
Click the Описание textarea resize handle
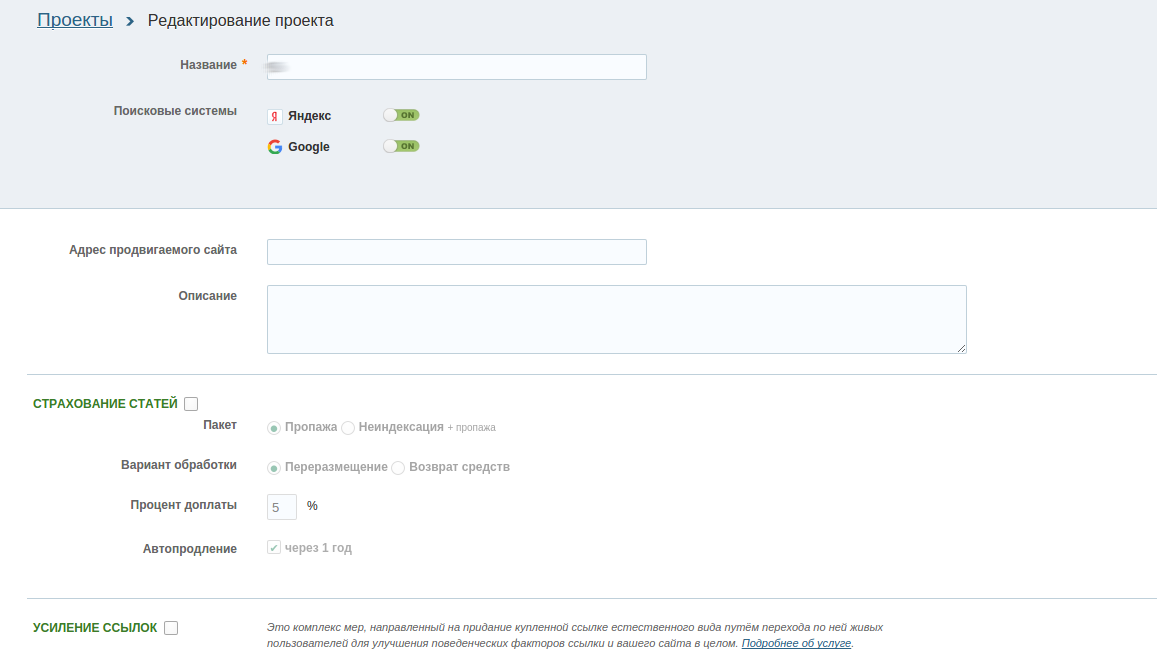pos(961,348)
